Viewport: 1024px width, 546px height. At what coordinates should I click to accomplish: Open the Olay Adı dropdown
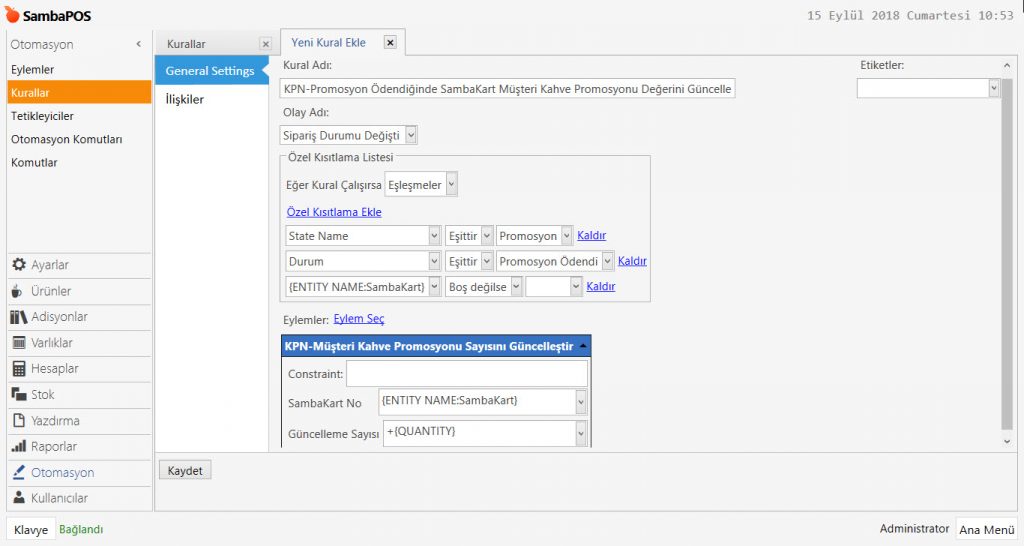click(x=411, y=135)
